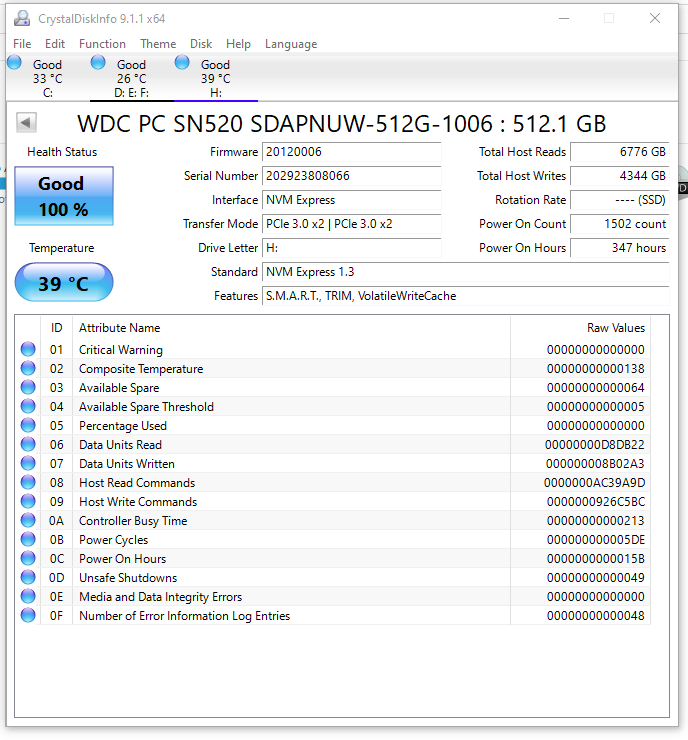Click the status orb beside Unsafe Shutdowns
The image size is (688, 740).
click(28, 577)
